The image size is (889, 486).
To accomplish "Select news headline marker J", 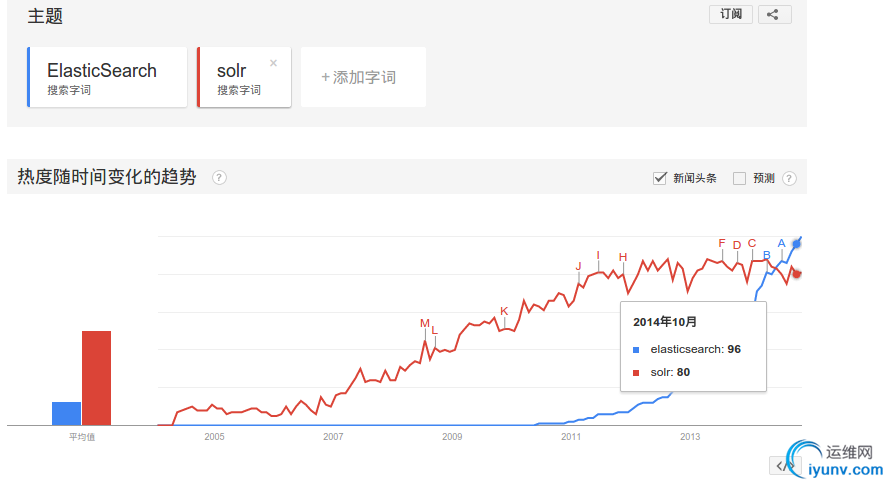I will pyautogui.click(x=578, y=266).
